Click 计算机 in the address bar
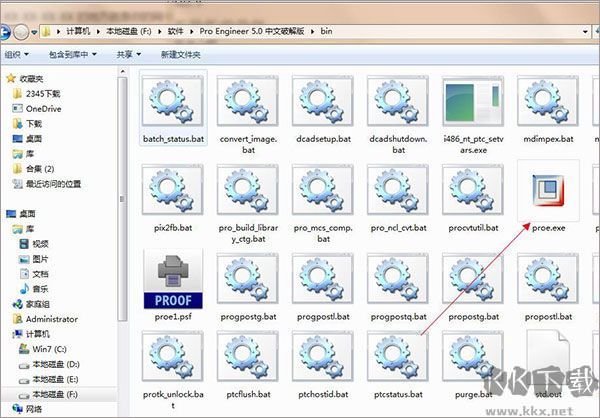The height and width of the screenshot is (418, 600). pos(78,31)
